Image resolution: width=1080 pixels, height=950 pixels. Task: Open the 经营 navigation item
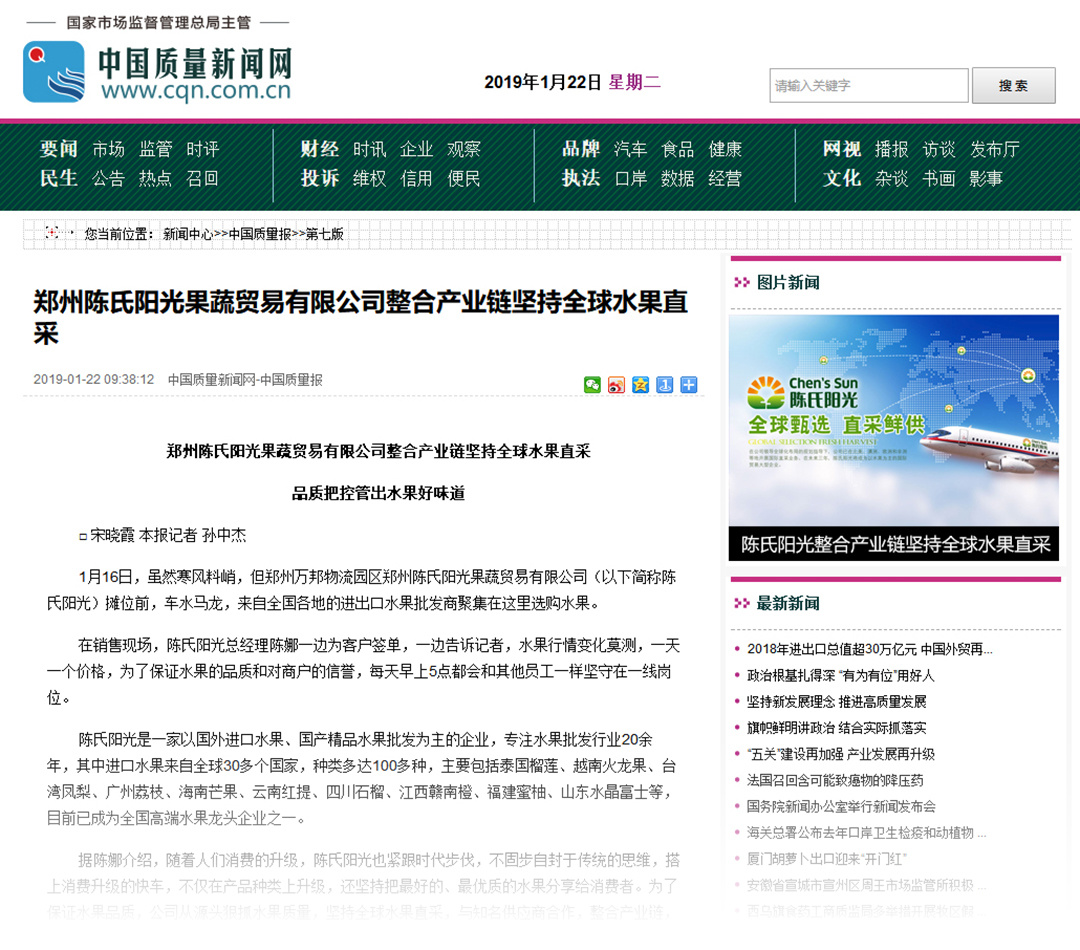click(x=725, y=178)
